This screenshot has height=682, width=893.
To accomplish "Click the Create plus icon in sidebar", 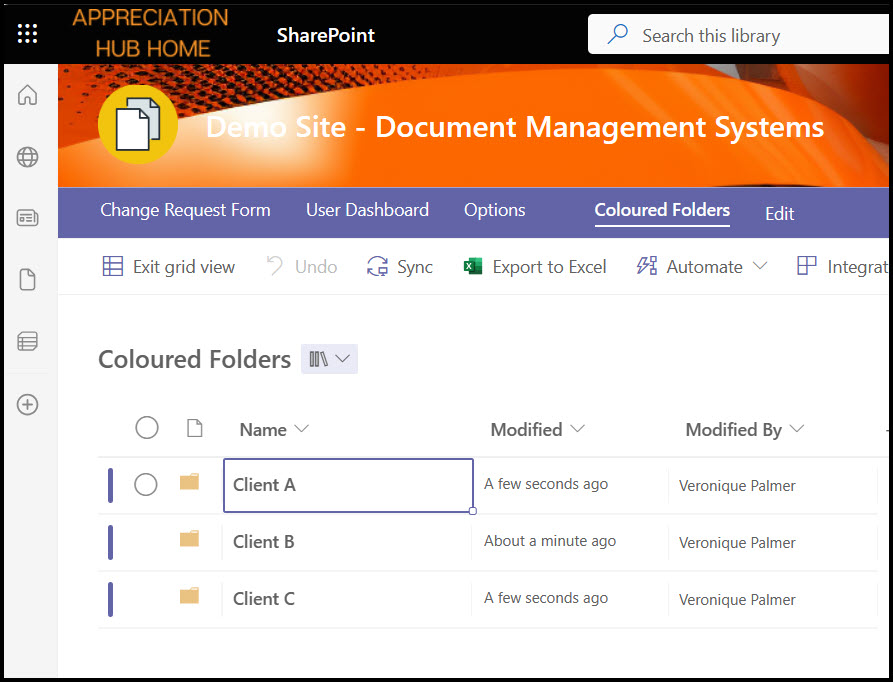I will [x=28, y=405].
